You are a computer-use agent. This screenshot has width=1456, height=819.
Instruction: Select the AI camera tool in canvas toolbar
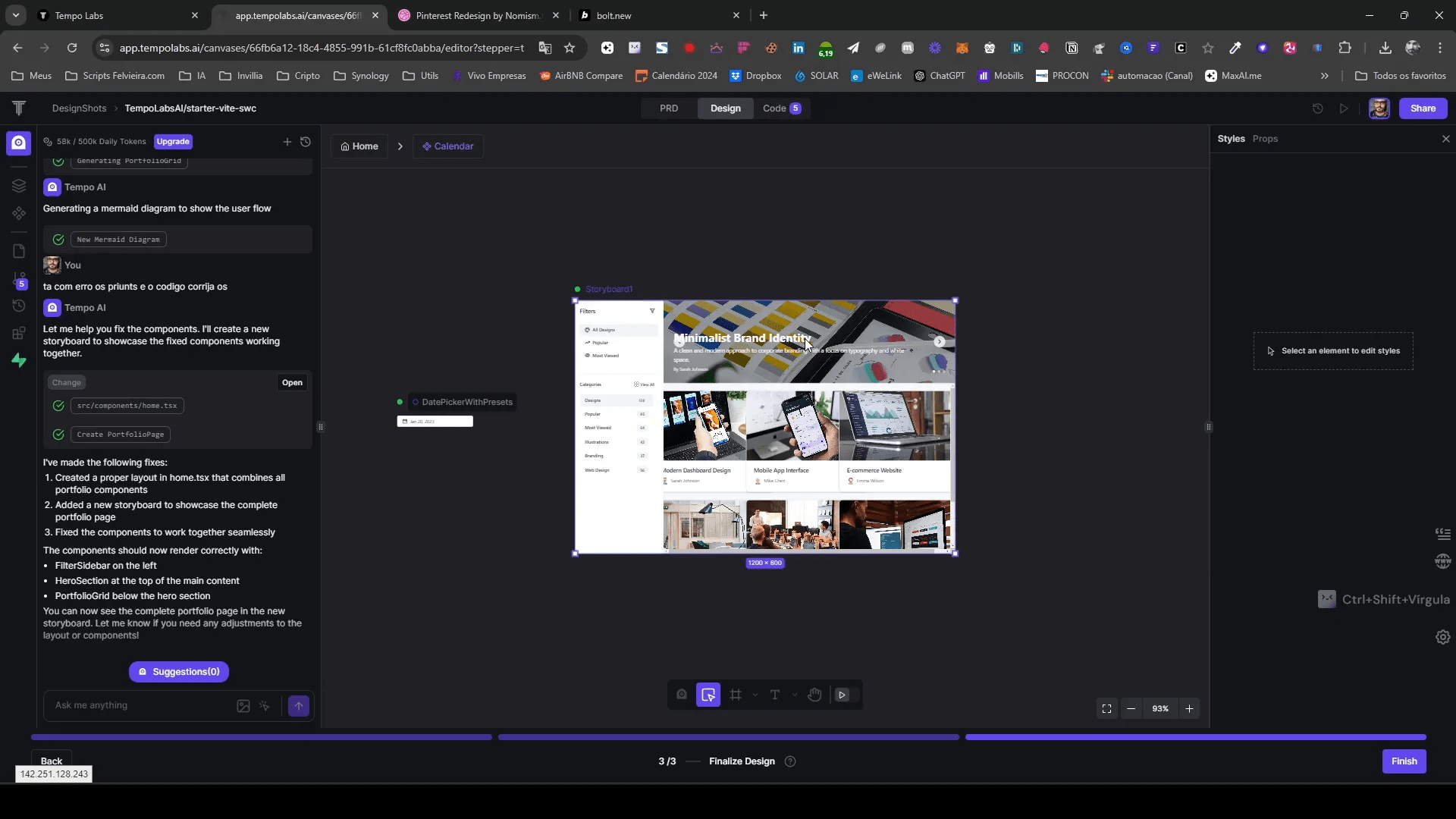click(682, 695)
